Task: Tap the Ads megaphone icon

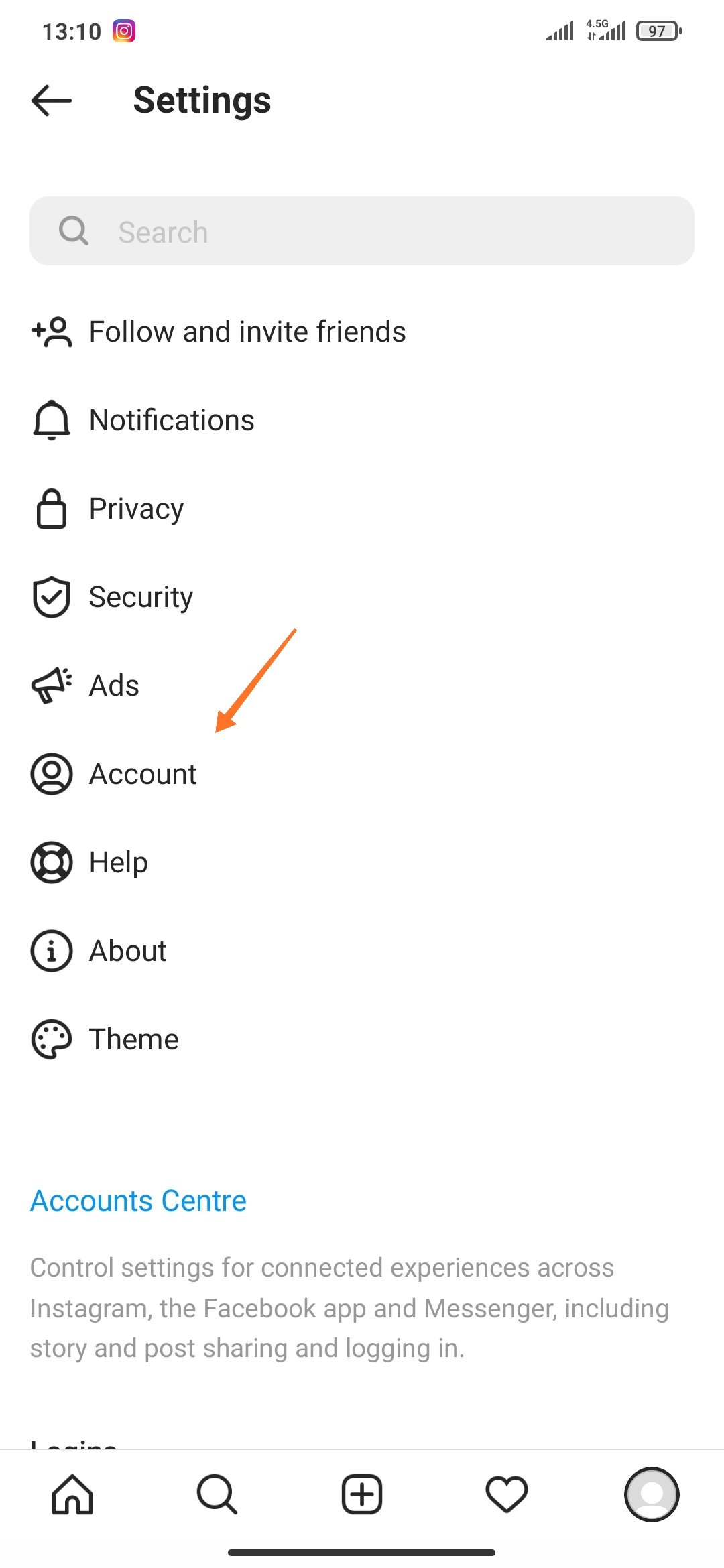Action: (52, 685)
